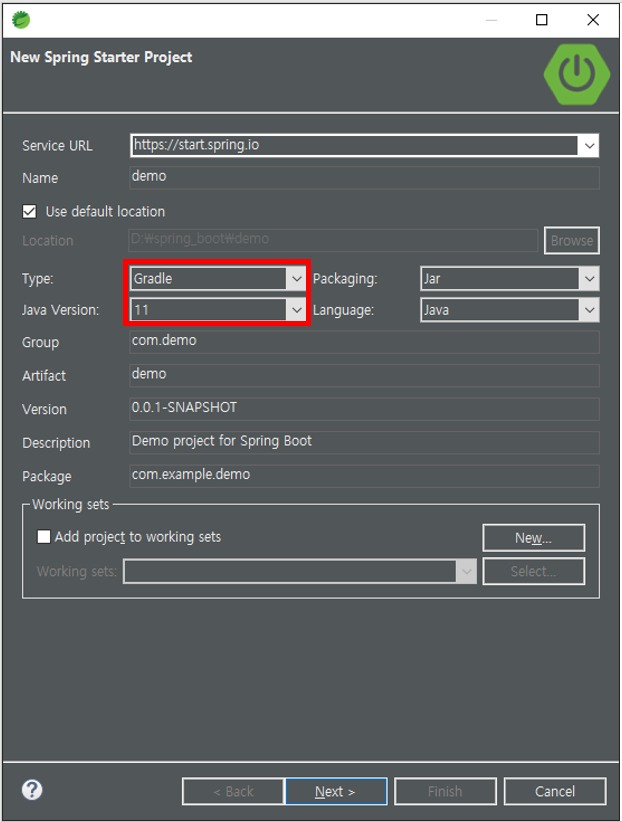The image size is (622, 822).
Task: Focus the Name field containing demo
Action: tap(364, 178)
